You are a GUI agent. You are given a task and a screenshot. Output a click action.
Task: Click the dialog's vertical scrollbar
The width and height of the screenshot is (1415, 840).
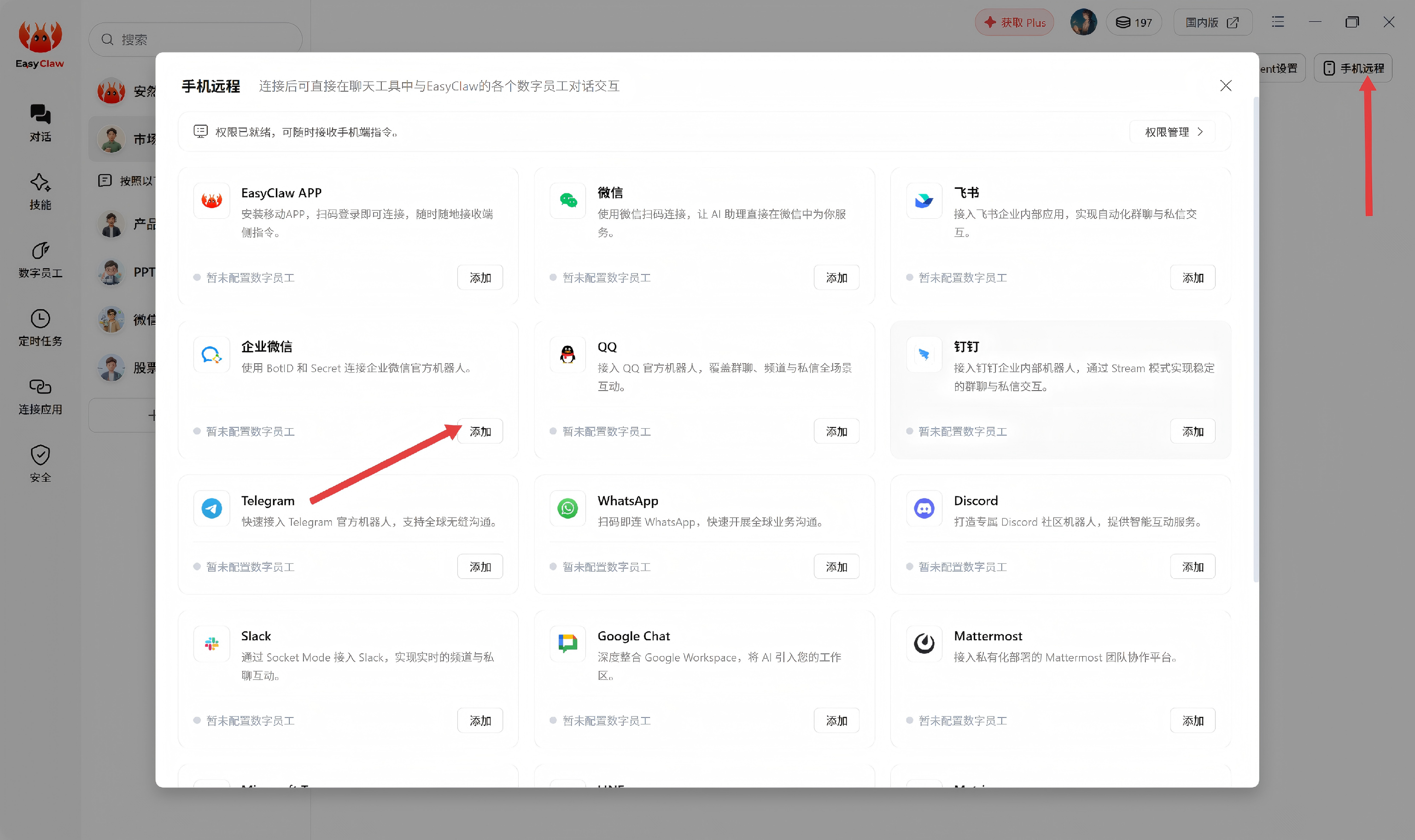1256,339
